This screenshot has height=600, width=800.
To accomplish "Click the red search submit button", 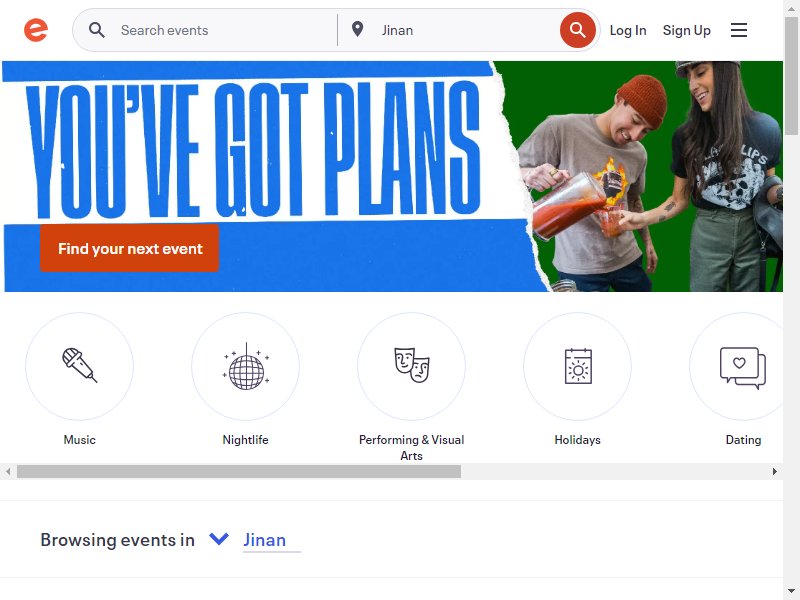I will (x=577, y=30).
